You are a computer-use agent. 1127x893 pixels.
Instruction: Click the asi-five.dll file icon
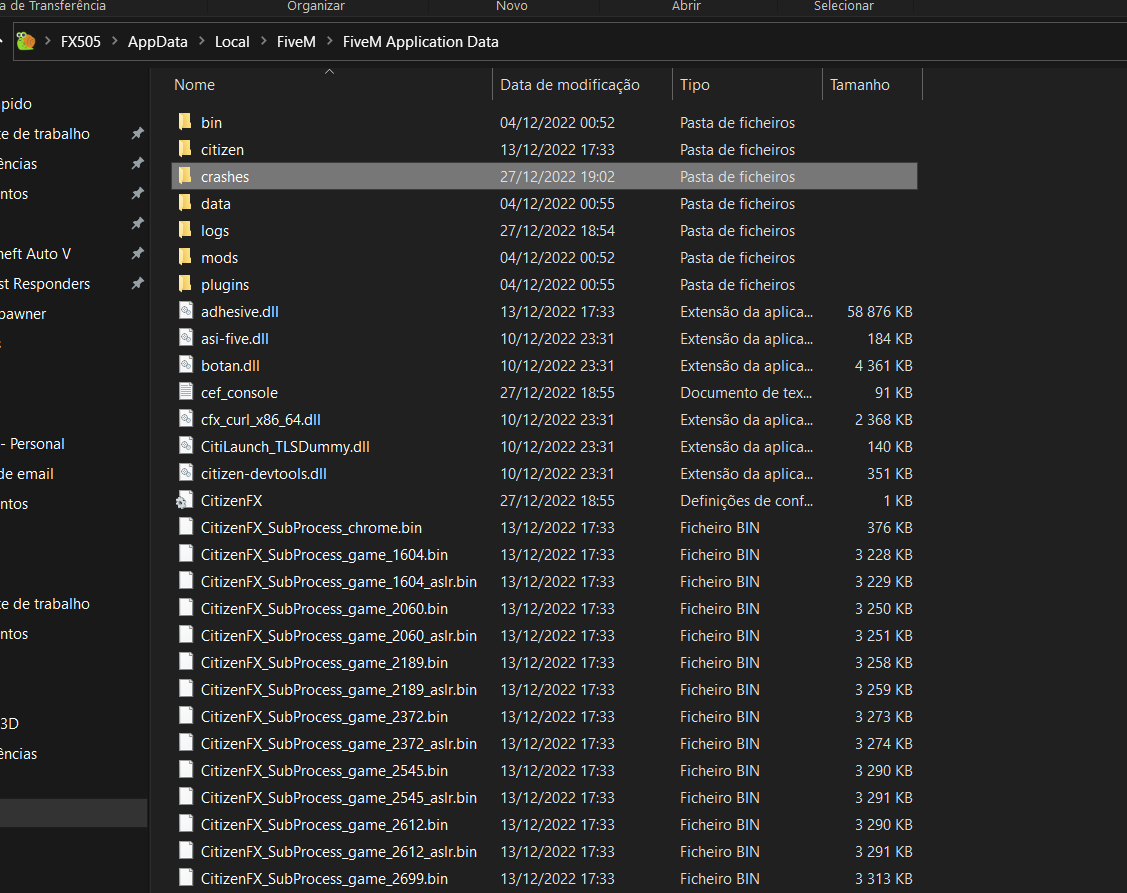point(185,337)
